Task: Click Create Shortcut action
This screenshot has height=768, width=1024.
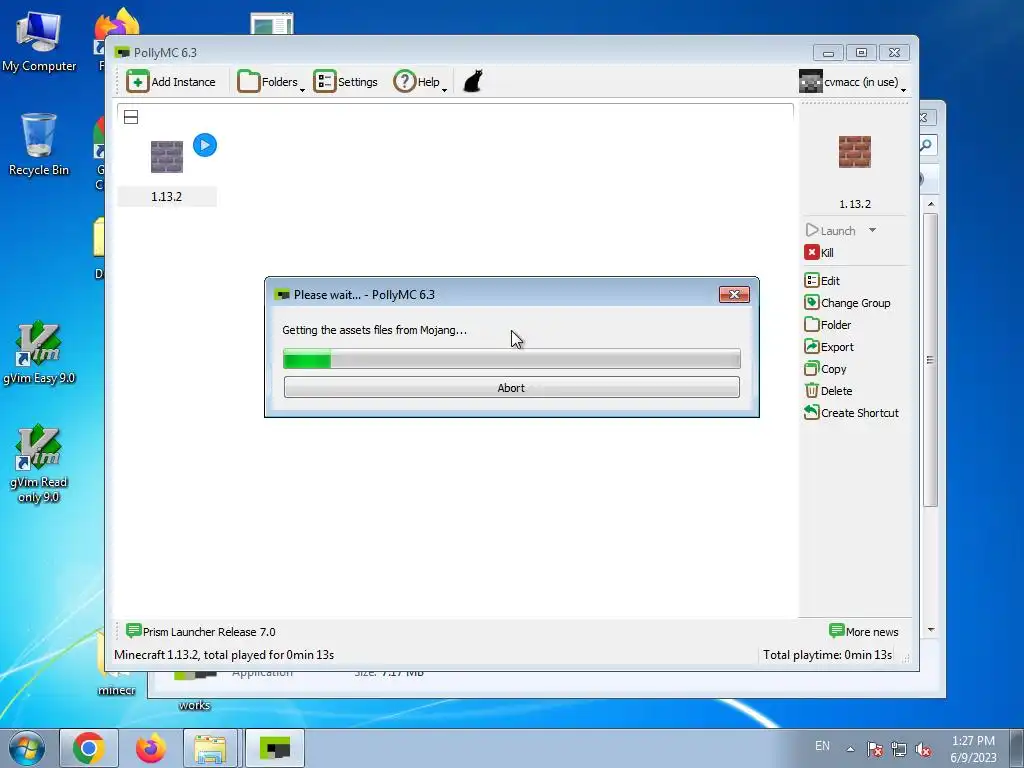Action: (x=852, y=413)
